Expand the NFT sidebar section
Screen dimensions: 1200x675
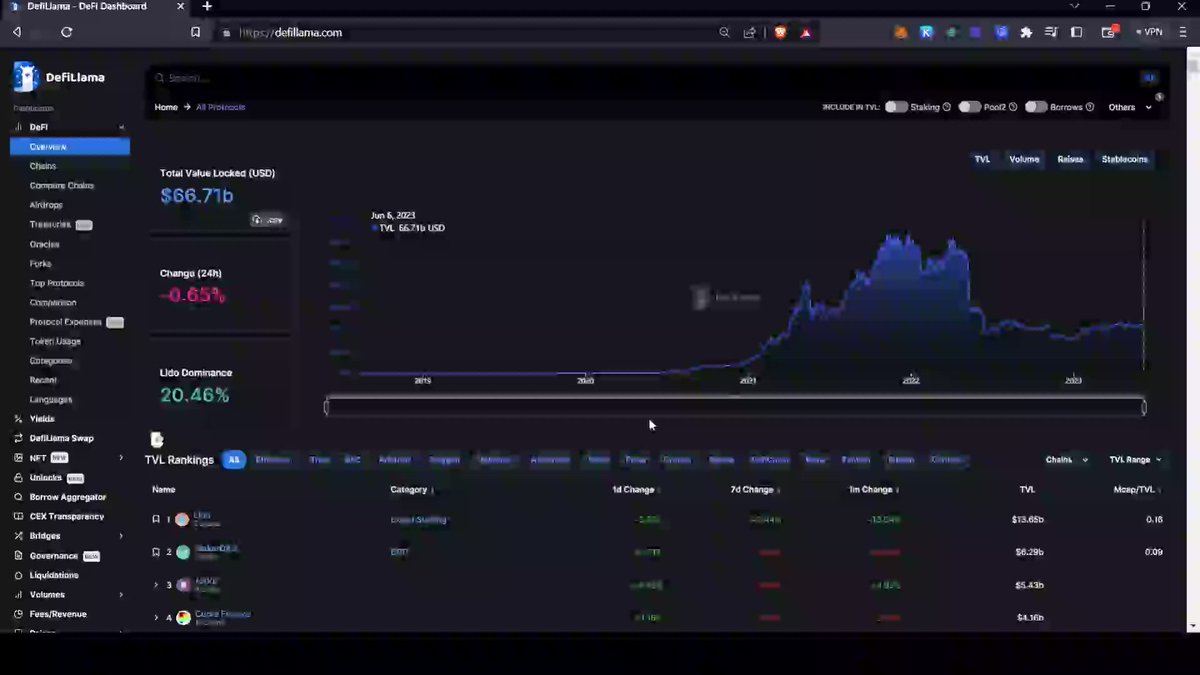122,458
